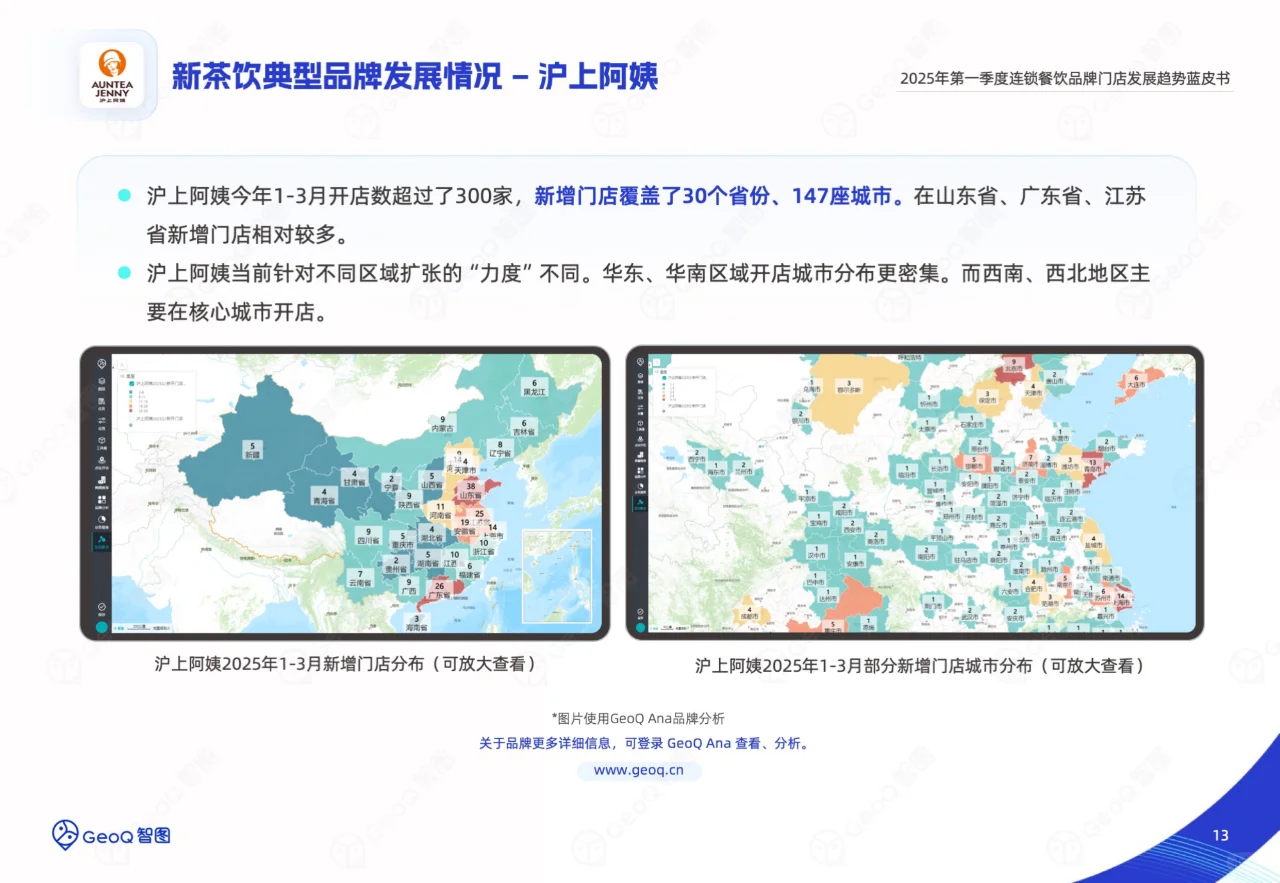Viewport: 1280px width, 883px height.
Task: Select the document icon in province map sidebar
Action: (x=101, y=403)
